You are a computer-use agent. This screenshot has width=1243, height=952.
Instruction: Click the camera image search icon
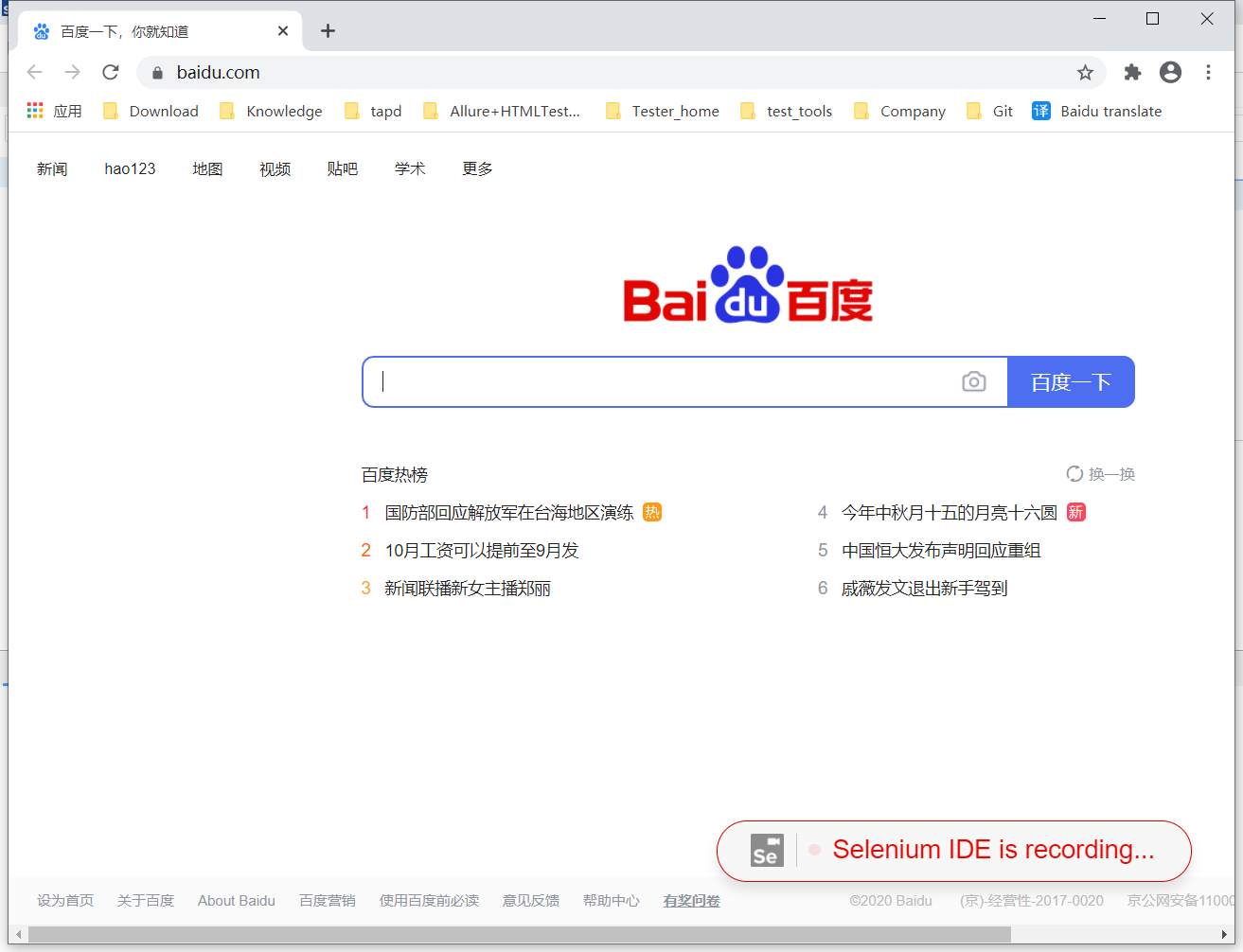(973, 381)
